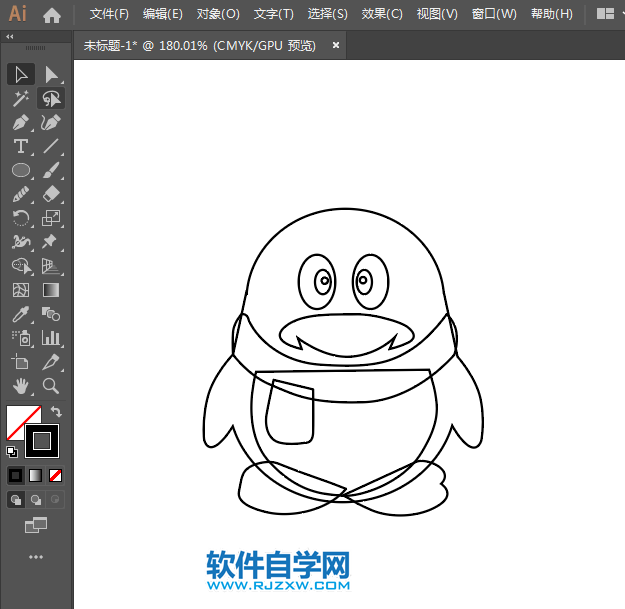The image size is (625, 609).
Task: Apply Gradient mode button
Action: (x=35, y=475)
